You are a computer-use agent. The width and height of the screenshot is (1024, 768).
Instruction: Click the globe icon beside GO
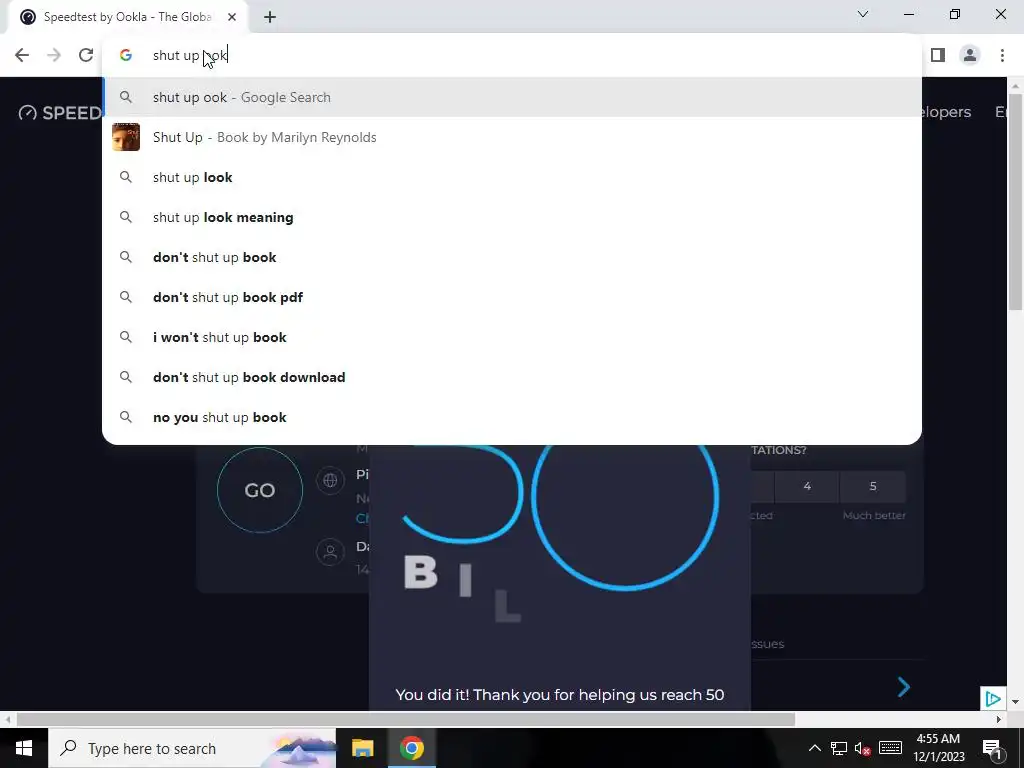330,481
